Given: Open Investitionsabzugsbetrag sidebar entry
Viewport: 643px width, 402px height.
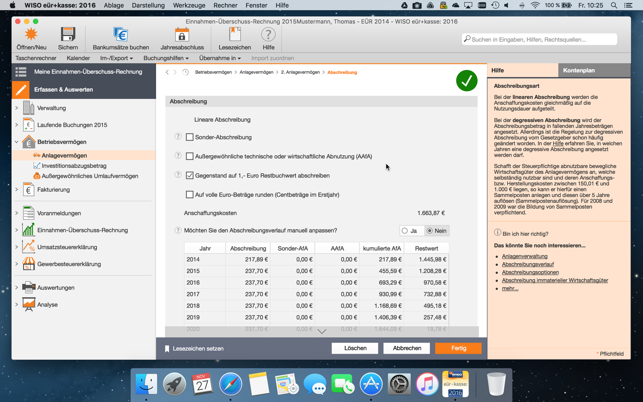Looking at the screenshot, I should pyautogui.click(x=74, y=166).
